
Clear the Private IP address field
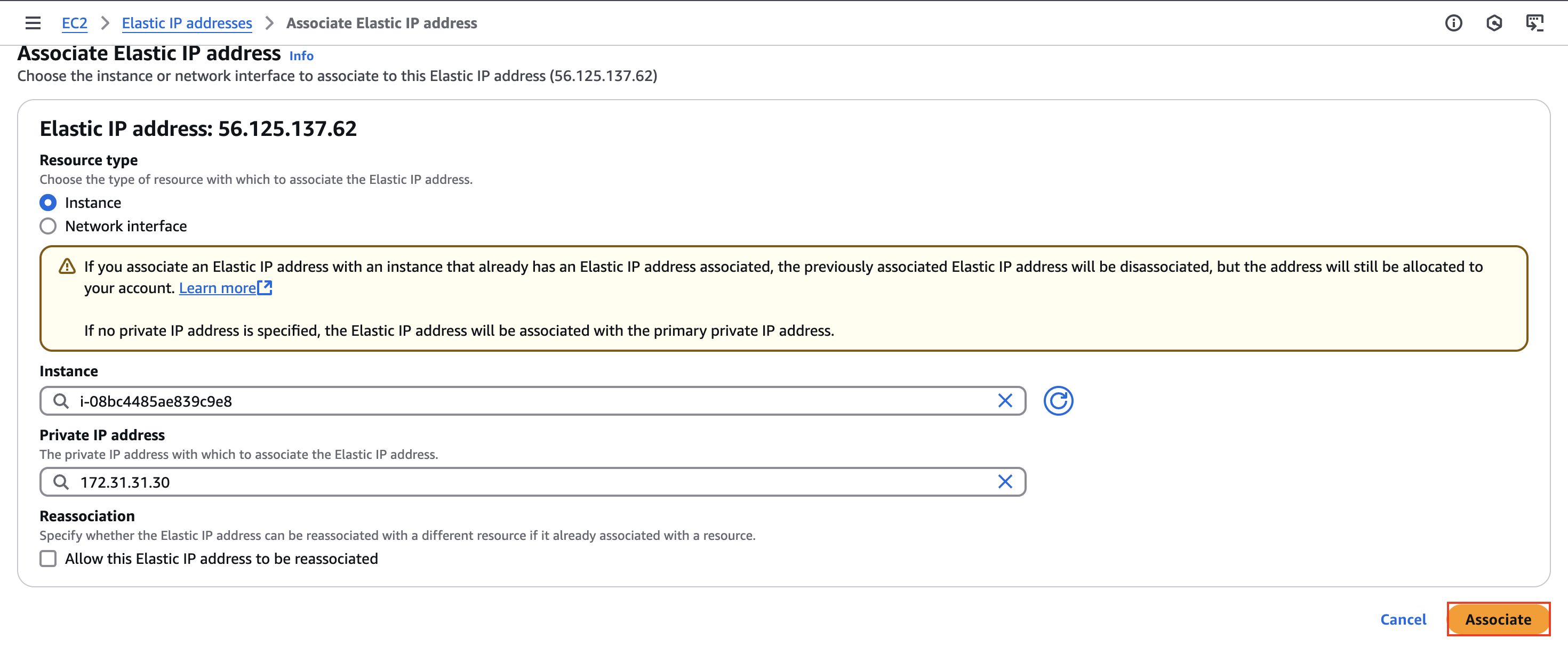coord(1004,482)
